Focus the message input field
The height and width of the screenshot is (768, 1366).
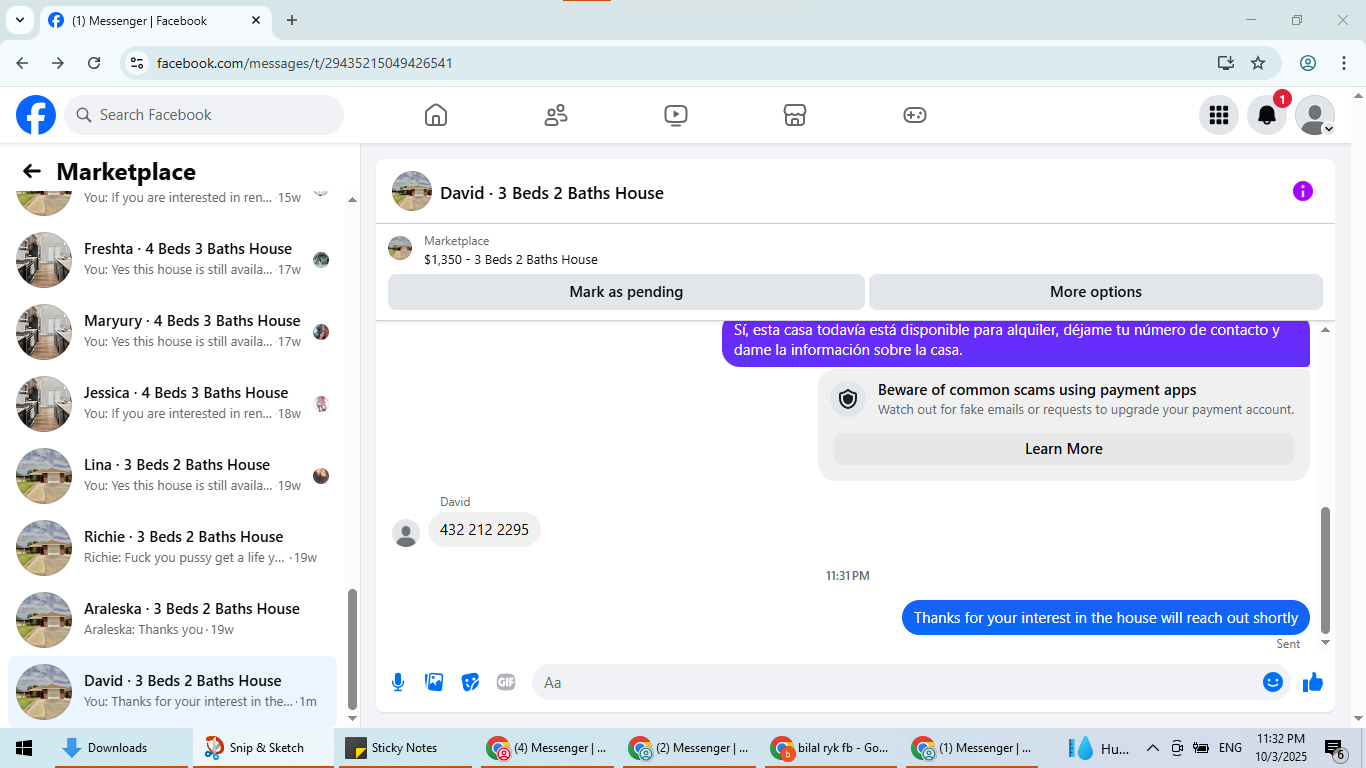pyautogui.click(x=896, y=682)
